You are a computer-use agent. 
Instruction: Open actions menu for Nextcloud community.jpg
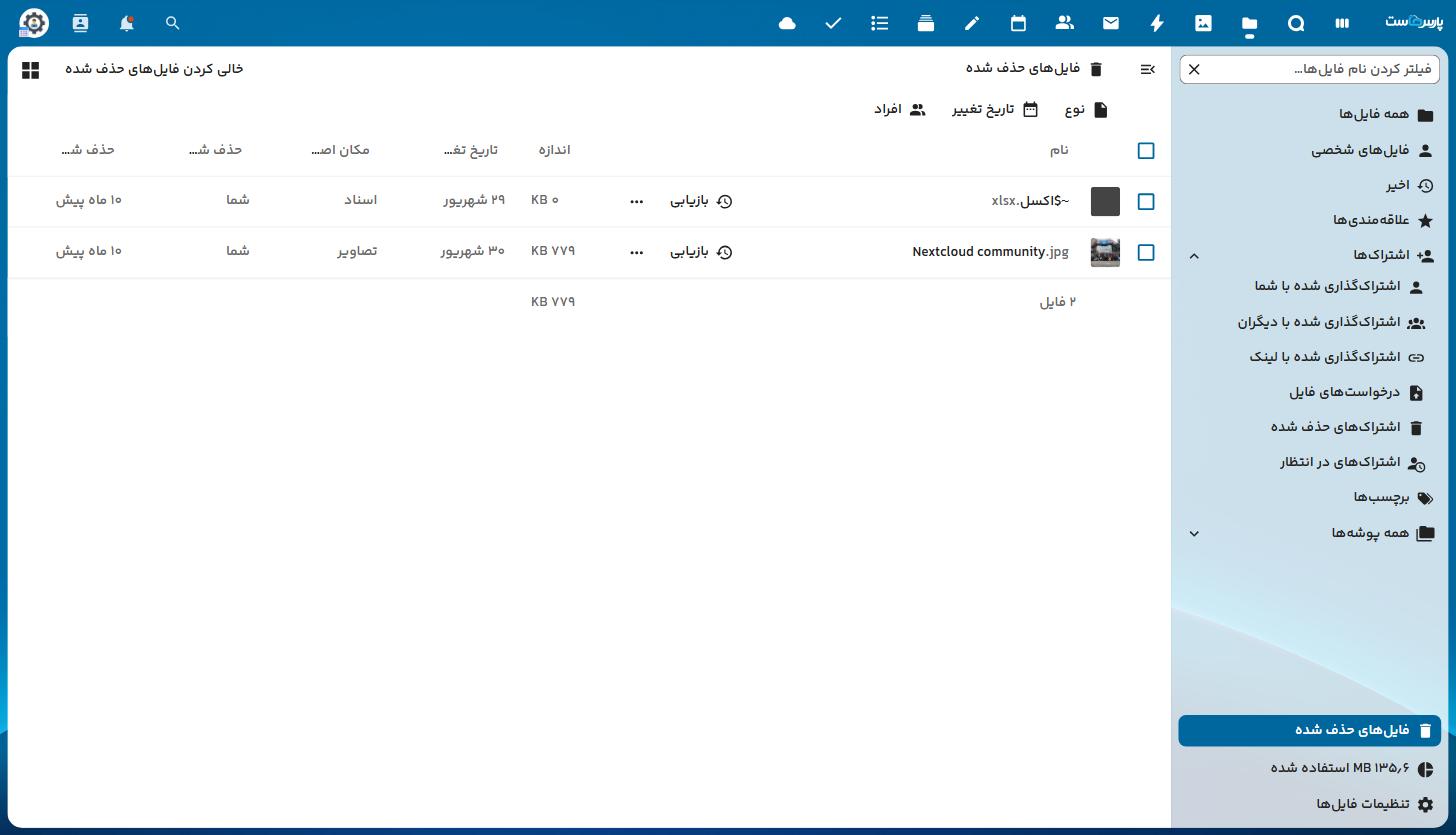pyautogui.click(x=636, y=253)
